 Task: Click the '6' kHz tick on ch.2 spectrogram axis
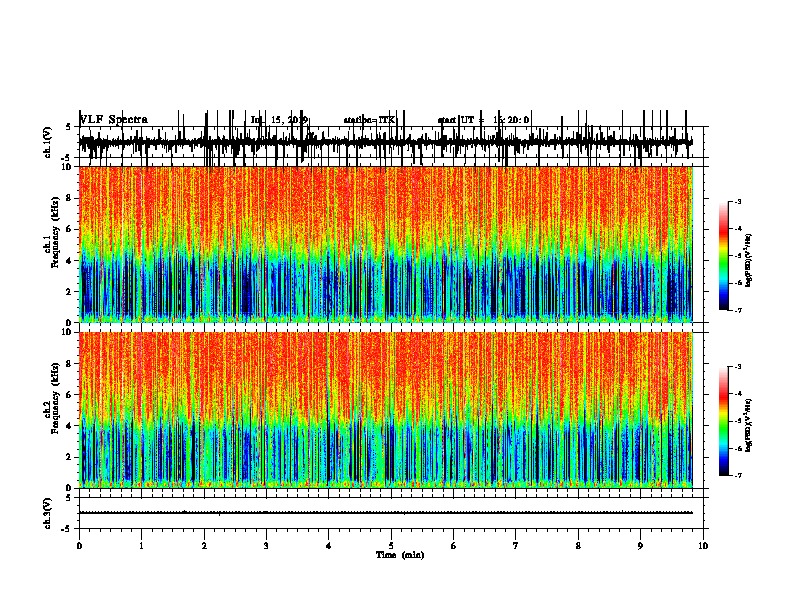coord(70,395)
